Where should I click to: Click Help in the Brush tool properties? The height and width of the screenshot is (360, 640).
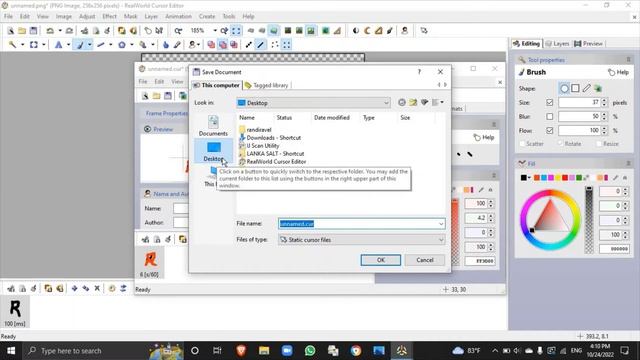618,72
